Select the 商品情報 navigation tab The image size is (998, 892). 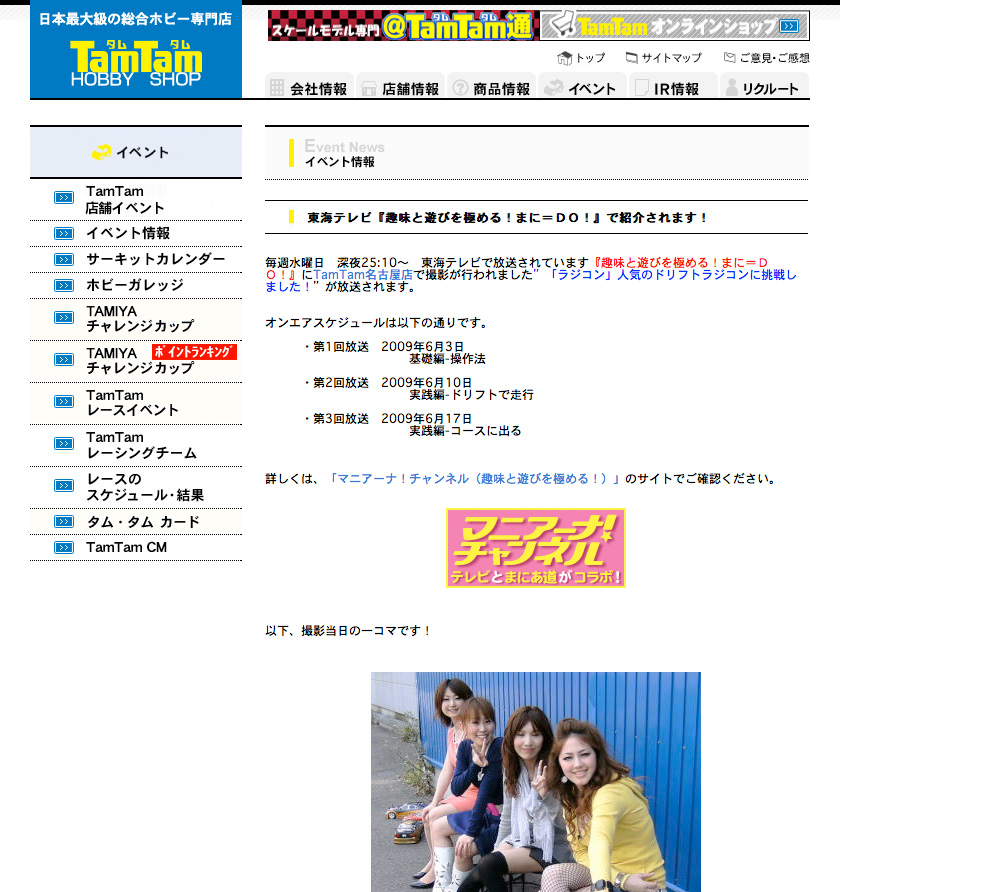click(x=492, y=88)
